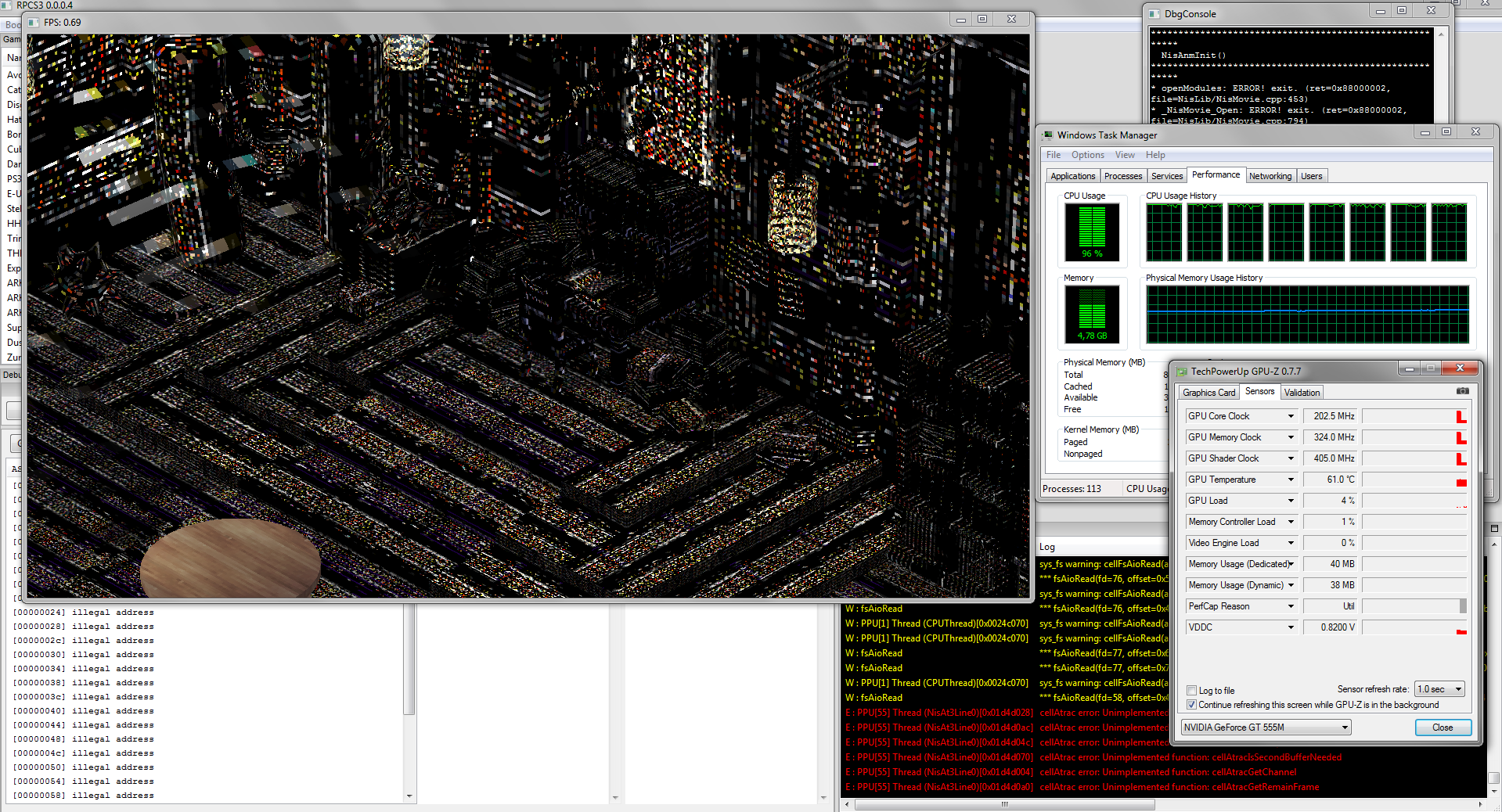Click the CPU Usage 96% meter

click(x=1092, y=232)
